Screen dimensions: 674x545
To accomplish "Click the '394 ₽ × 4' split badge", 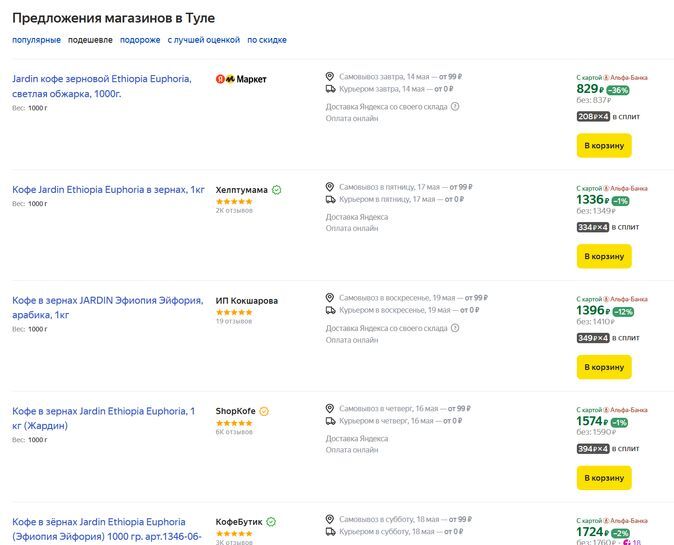I will click(x=593, y=449).
